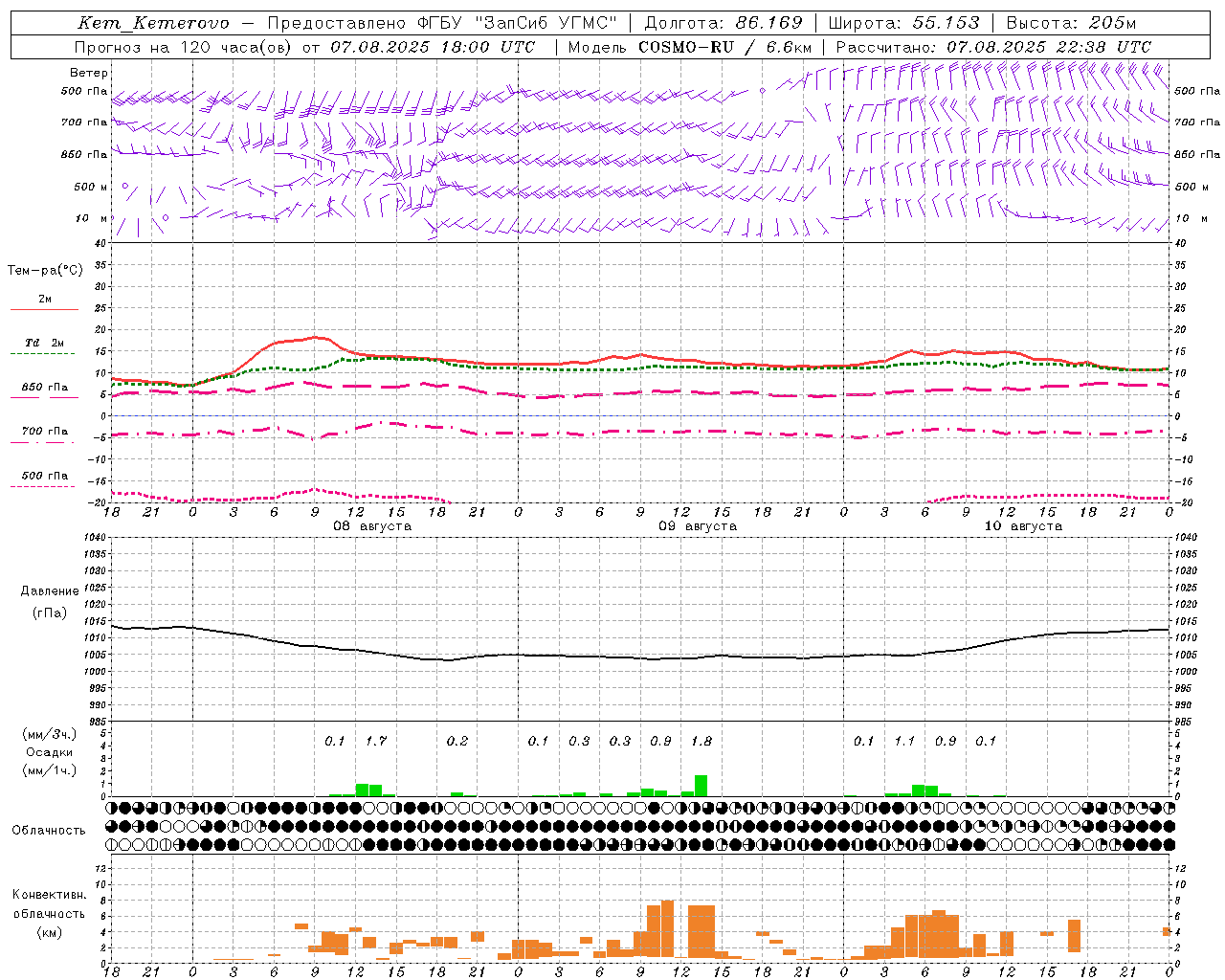Click the 850 гПа temperature legend entry
This screenshot has height=980, width=1225.
(x=44, y=391)
